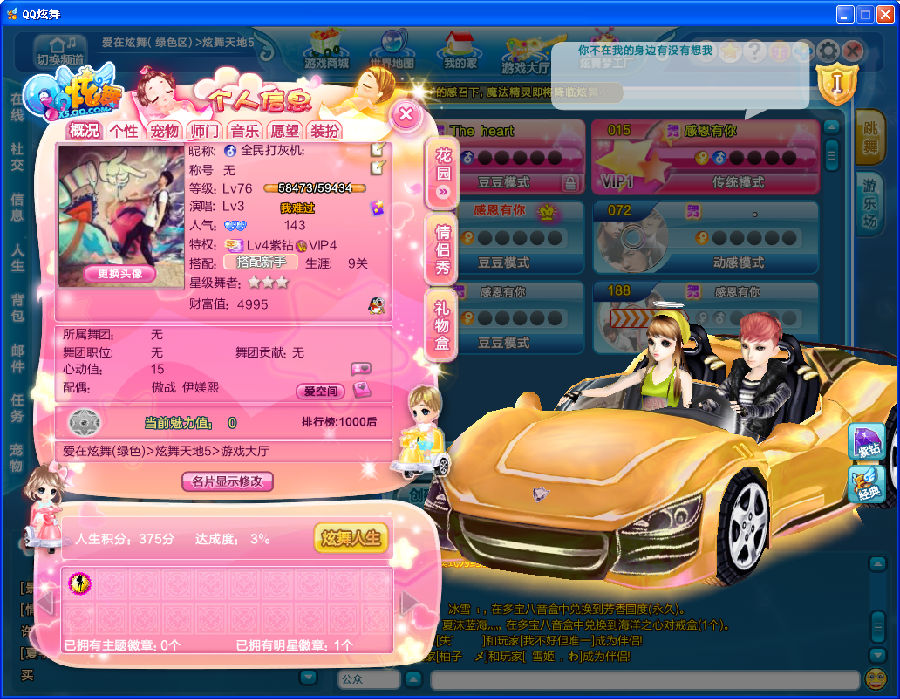Image resolution: width=900 pixels, height=699 pixels.
Task: Click the experience progress bar 58473/59434
Action: (314, 188)
